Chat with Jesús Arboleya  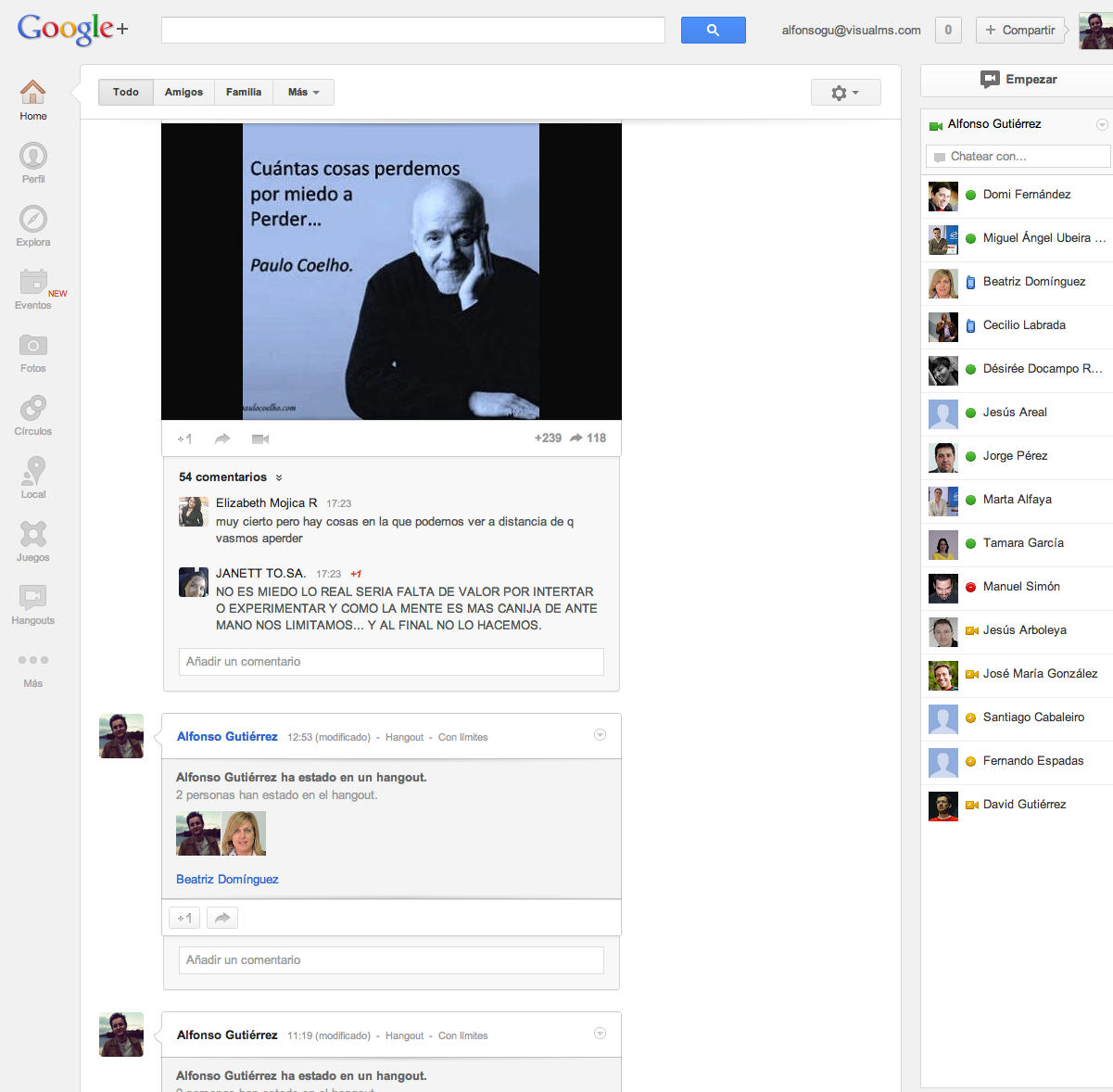point(1017,630)
